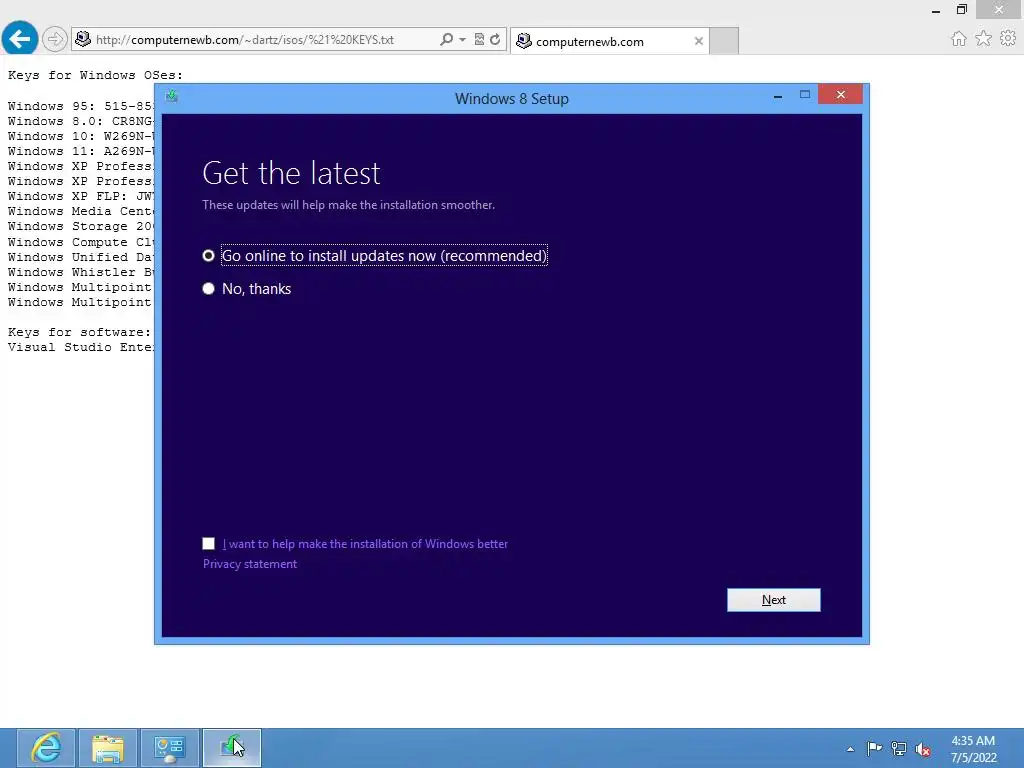Viewport: 1024px width, 768px height.
Task: Click the muted speaker tray icon
Action: [923, 748]
